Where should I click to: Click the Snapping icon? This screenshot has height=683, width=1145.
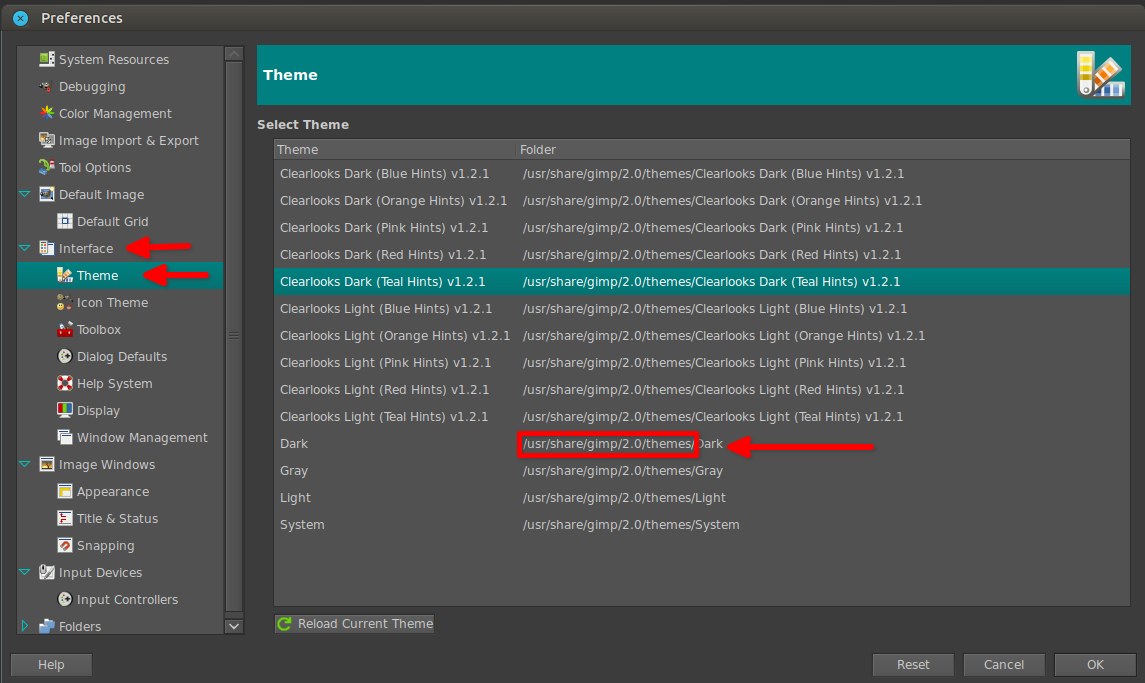(65, 546)
